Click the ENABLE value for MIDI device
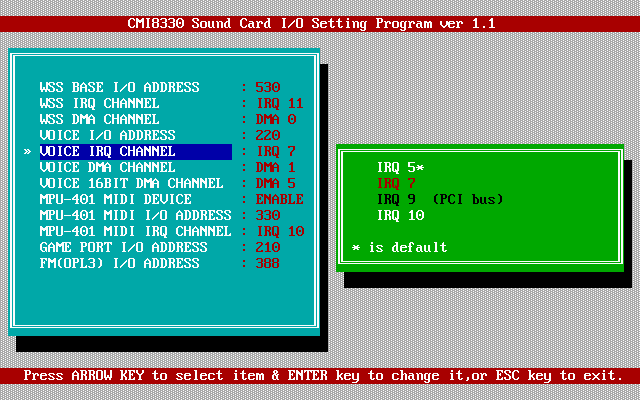This screenshot has width=640, height=400. [x=279, y=199]
